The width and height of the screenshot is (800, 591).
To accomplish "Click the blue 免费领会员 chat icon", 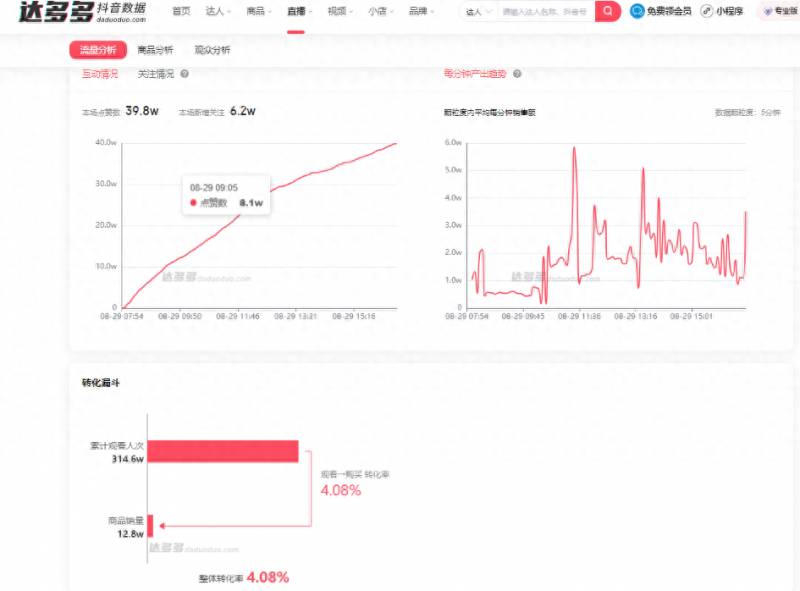I will click(x=637, y=11).
